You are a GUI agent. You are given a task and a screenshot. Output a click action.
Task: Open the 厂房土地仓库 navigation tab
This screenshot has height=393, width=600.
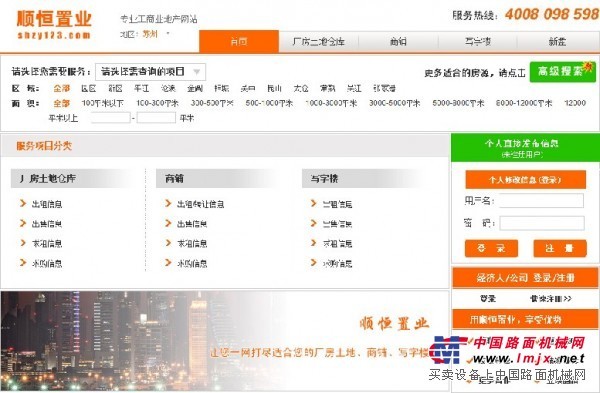tap(318, 41)
